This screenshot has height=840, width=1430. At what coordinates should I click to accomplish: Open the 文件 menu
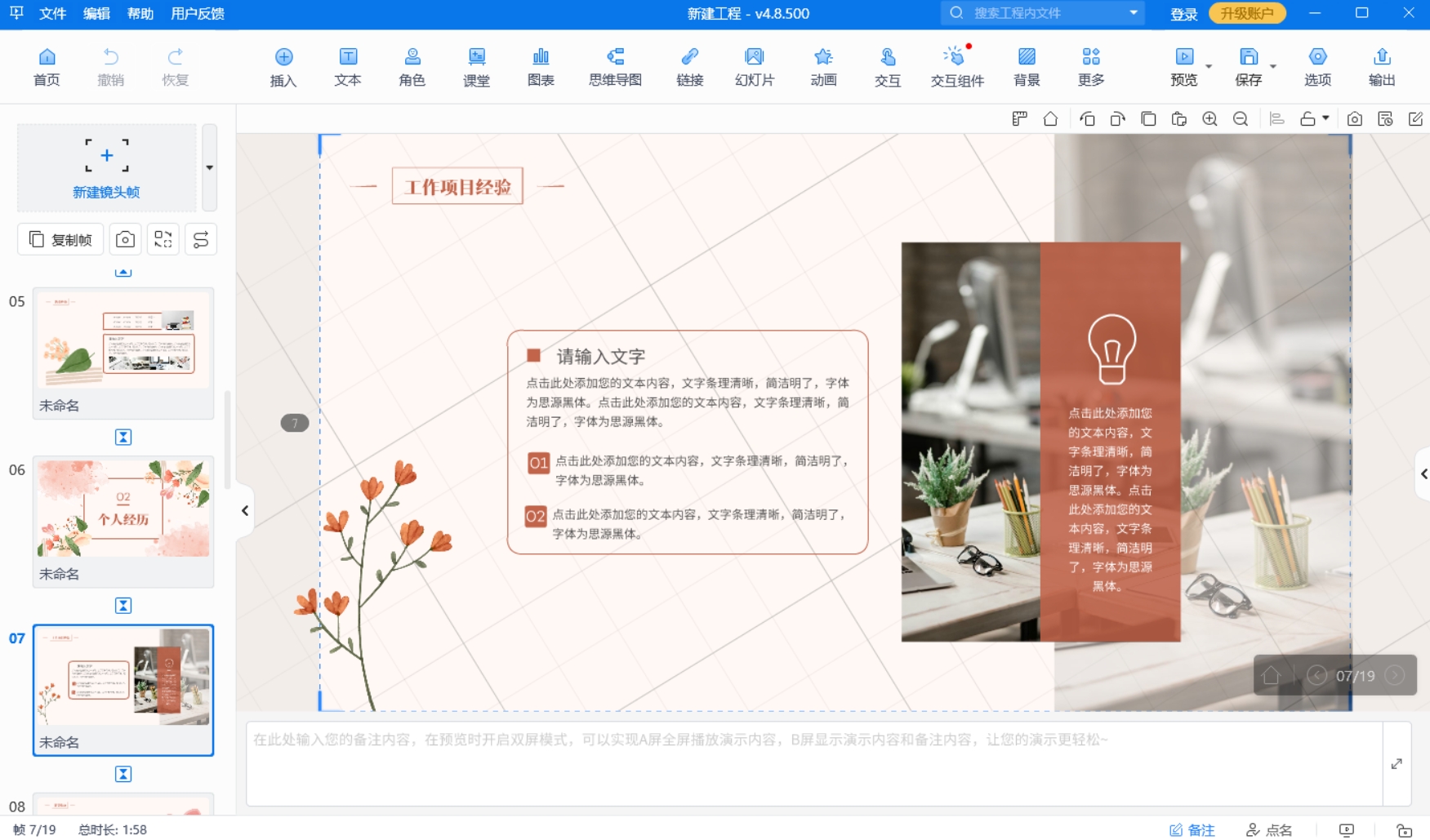(x=53, y=14)
